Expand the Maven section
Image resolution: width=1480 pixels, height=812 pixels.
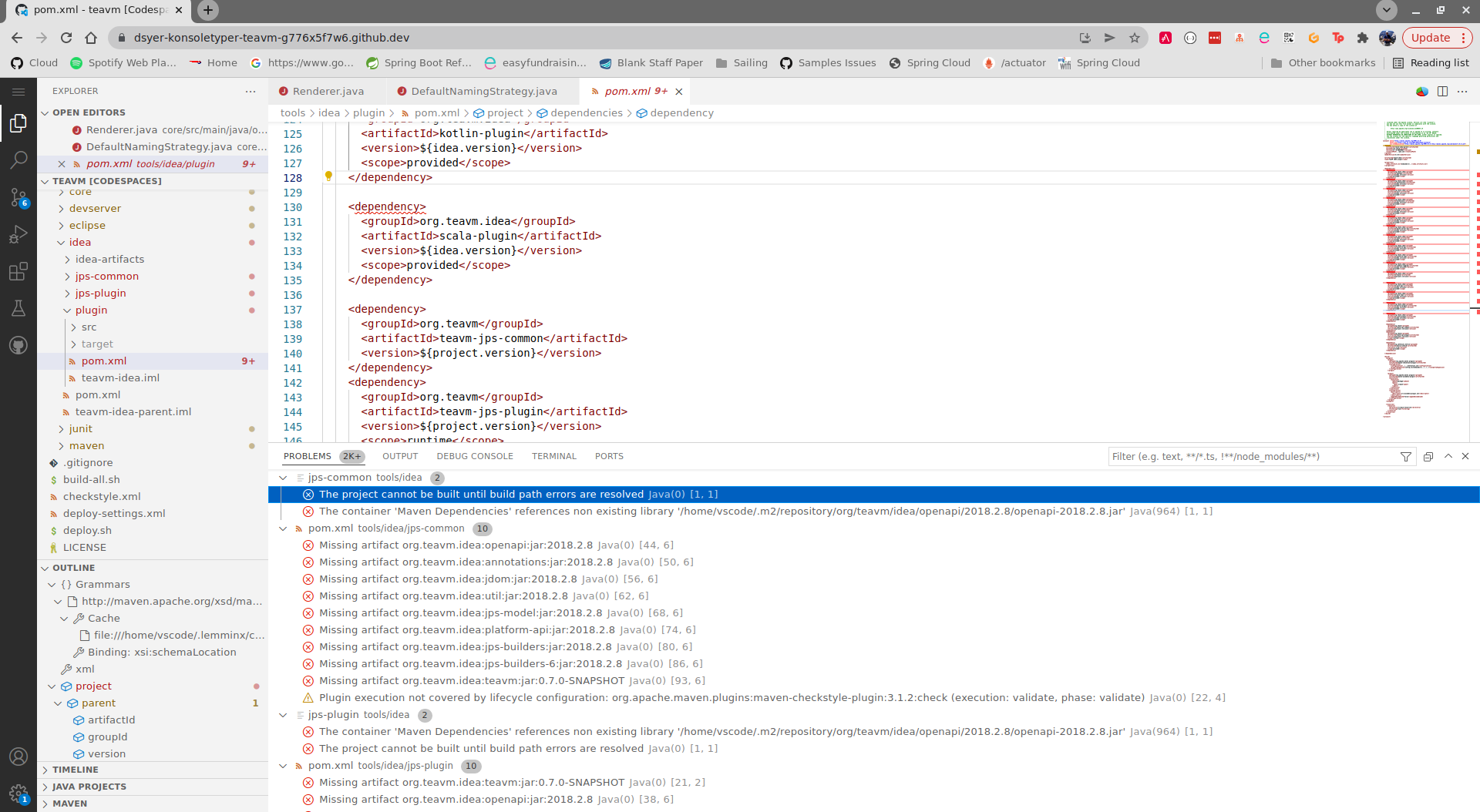click(x=45, y=804)
